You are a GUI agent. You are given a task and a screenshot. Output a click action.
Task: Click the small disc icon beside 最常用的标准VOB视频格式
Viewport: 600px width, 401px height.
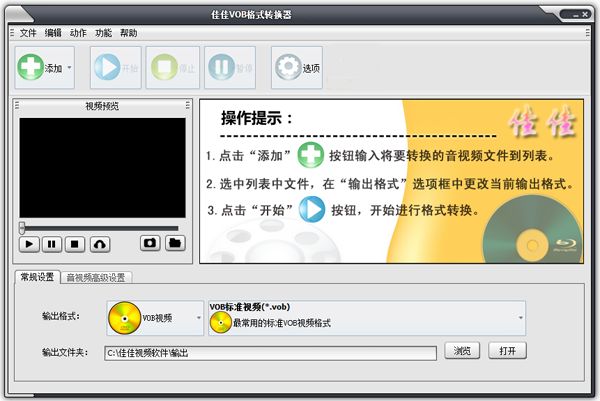point(220,322)
